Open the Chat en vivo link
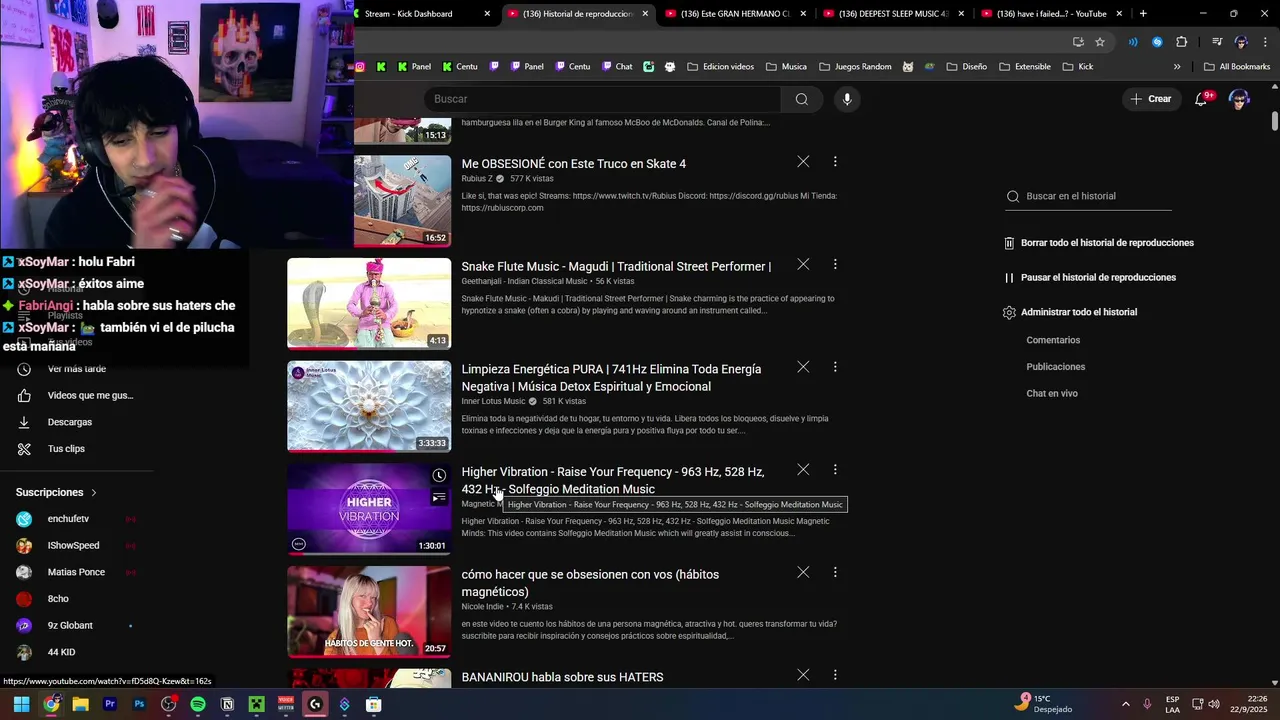 [1052, 393]
